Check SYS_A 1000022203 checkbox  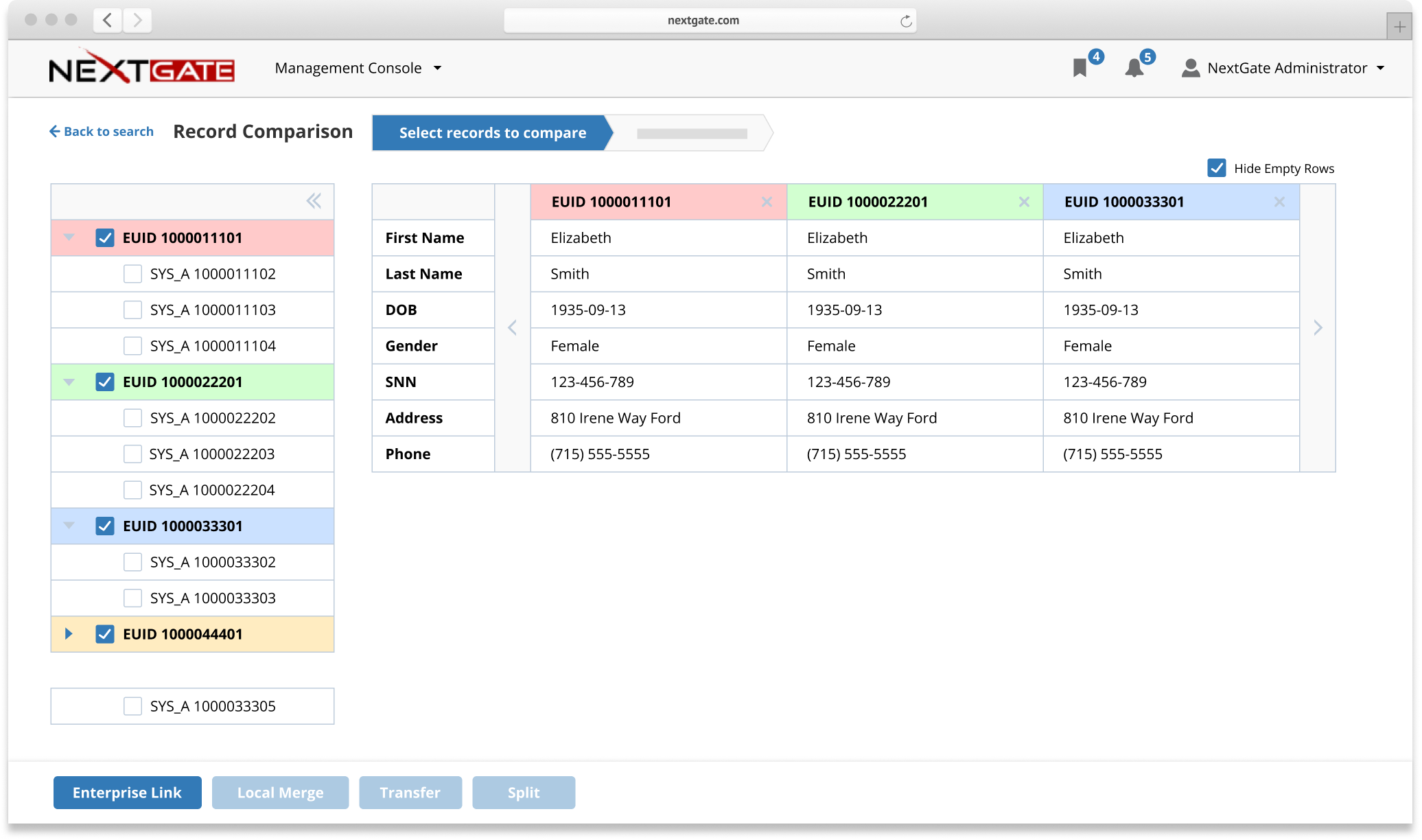click(x=132, y=454)
